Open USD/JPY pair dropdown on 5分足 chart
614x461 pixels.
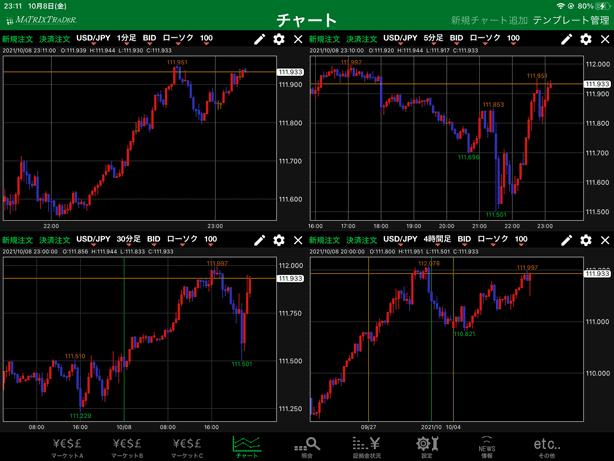(x=400, y=38)
